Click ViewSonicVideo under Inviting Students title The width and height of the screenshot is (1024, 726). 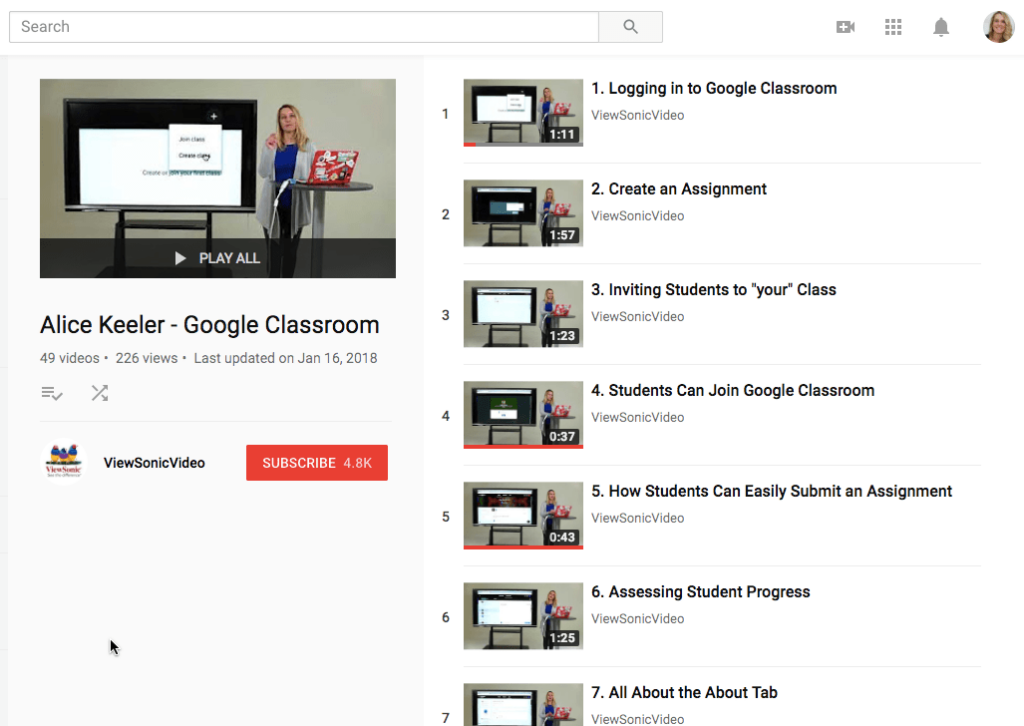coord(637,316)
